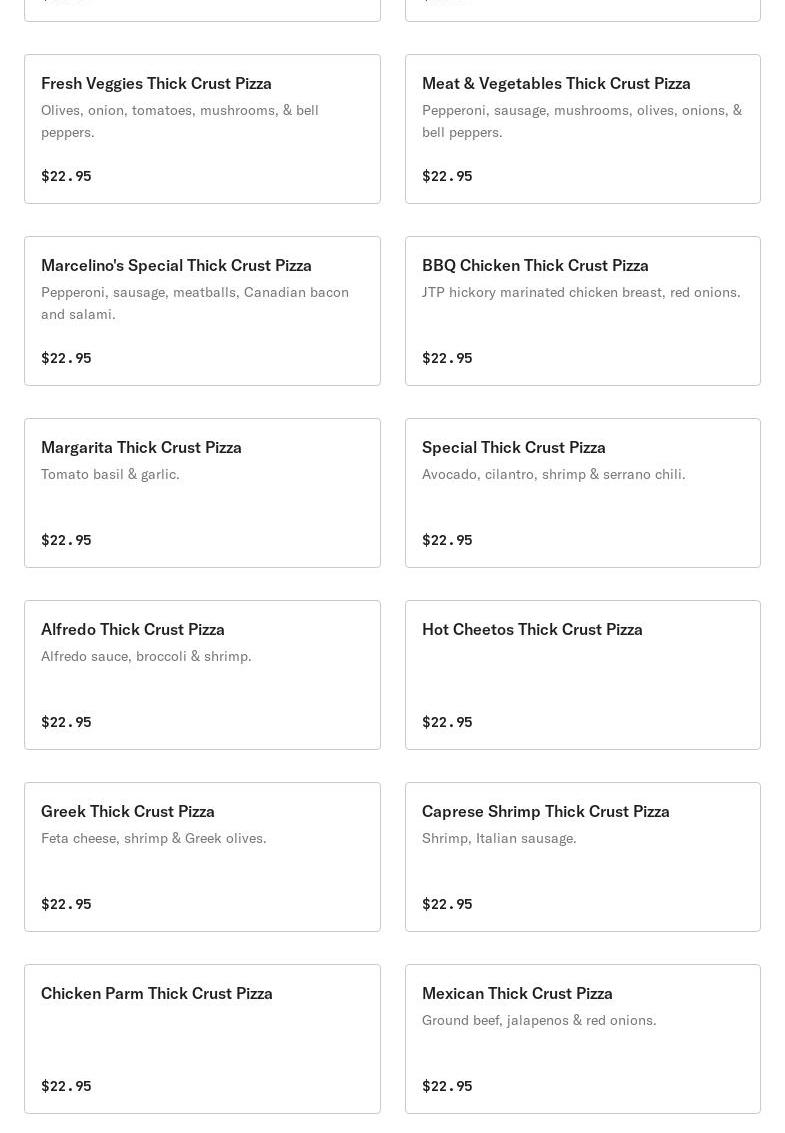This screenshot has height=1133, width=785.
Task: Select the Margarita Thick Crust Pizza
Action: pyautogui.click(x=141, y=447)
